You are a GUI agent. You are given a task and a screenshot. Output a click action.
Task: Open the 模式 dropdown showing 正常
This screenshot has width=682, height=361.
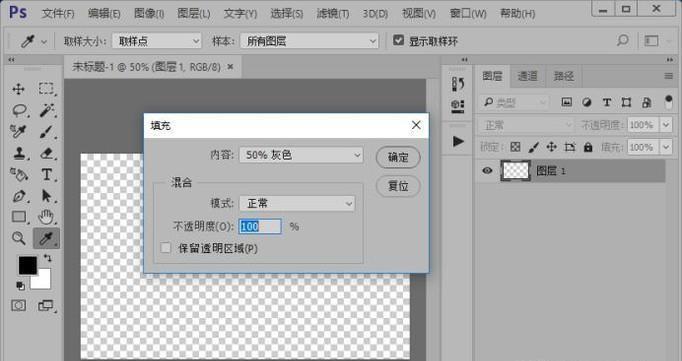click(x=297, y=203)
